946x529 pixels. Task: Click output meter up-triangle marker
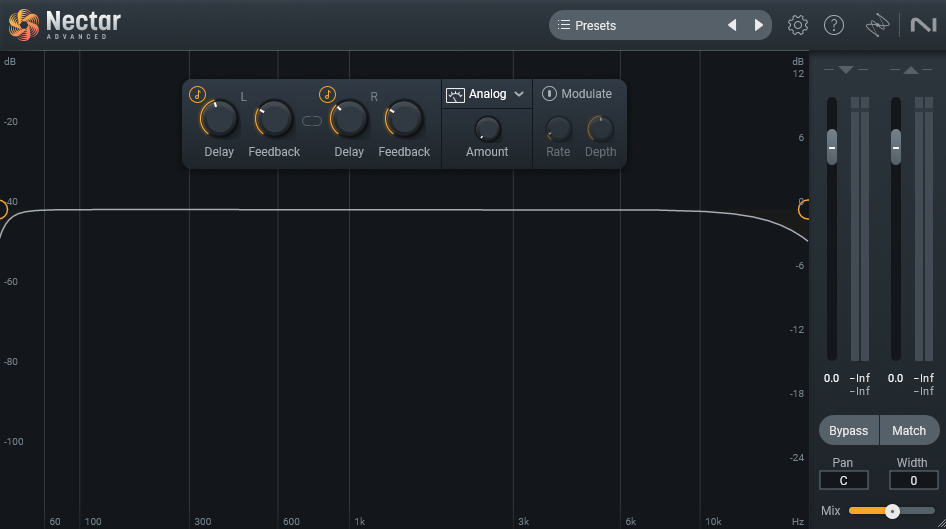(911, 70)
